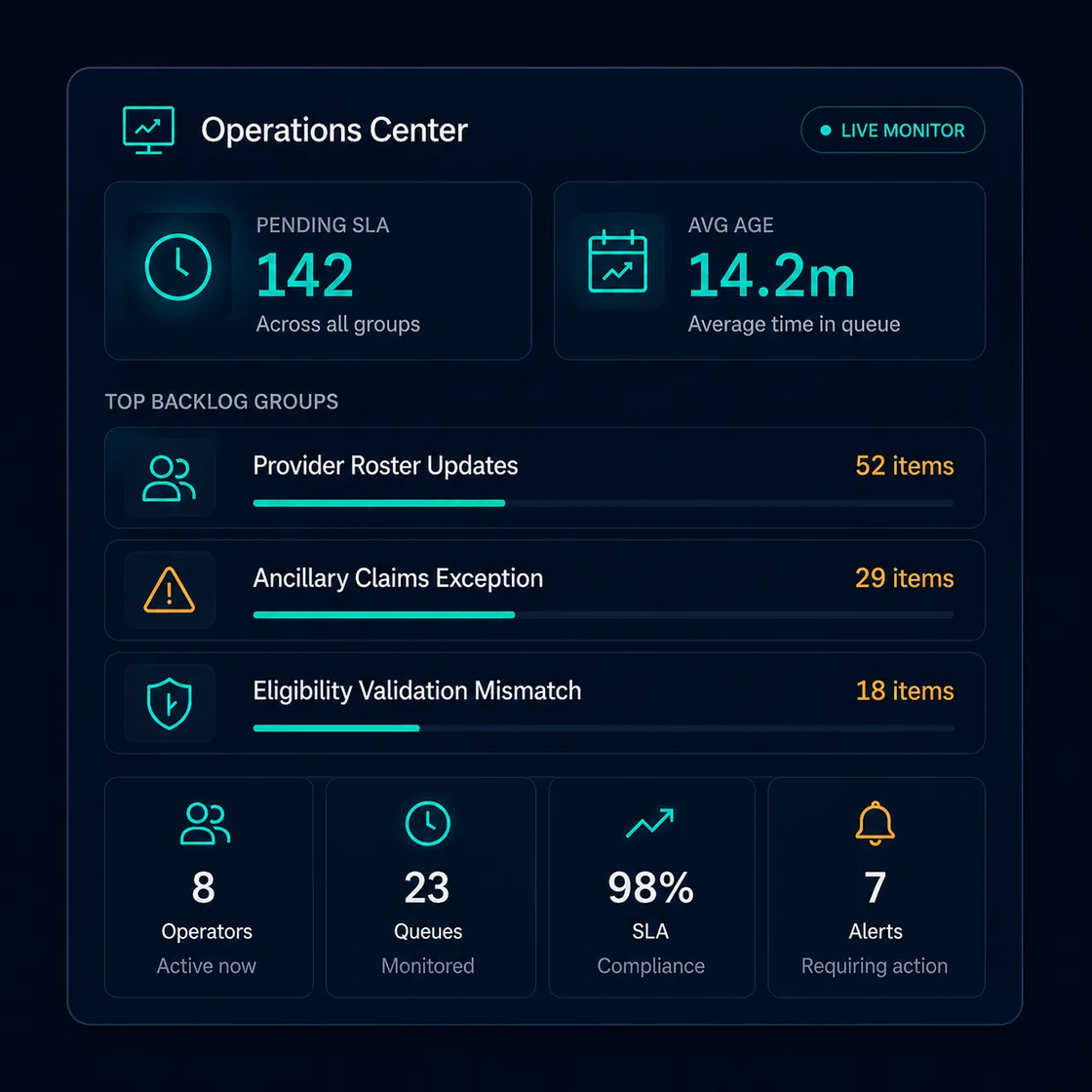This screenshot has width=1092, height=1092.
Task: Click the 'Operations Center' title
Action: click(334, 131)
